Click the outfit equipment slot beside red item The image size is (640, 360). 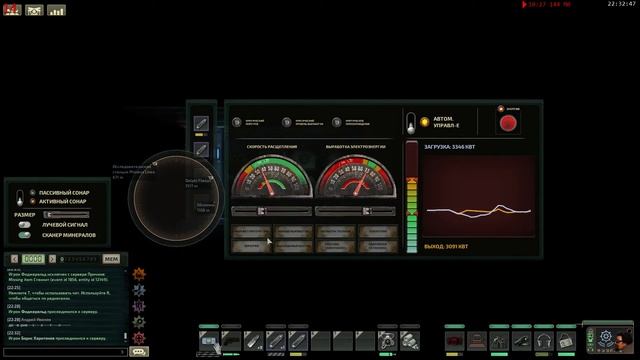tap(477, 341)
